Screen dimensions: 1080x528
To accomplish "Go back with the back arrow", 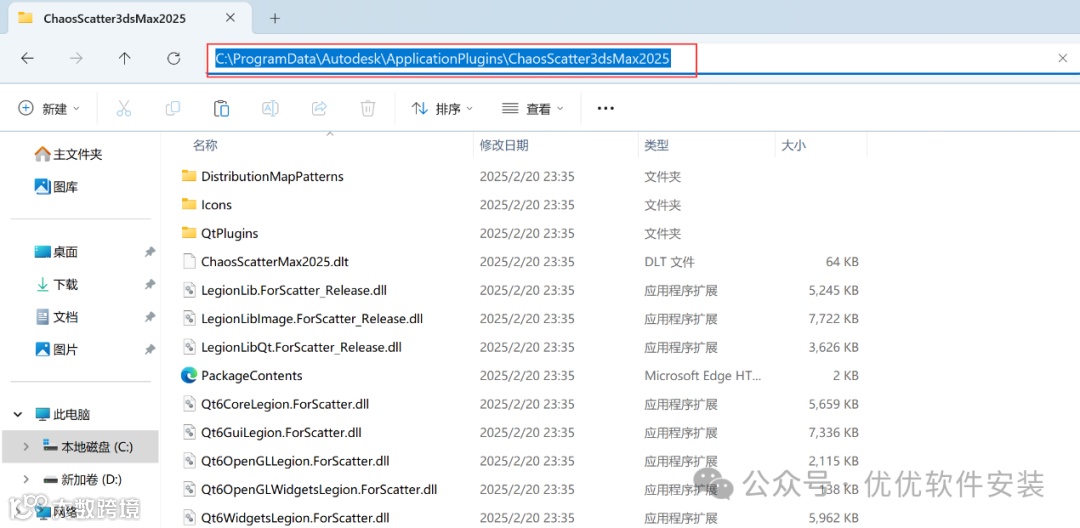I will point(27,59).
